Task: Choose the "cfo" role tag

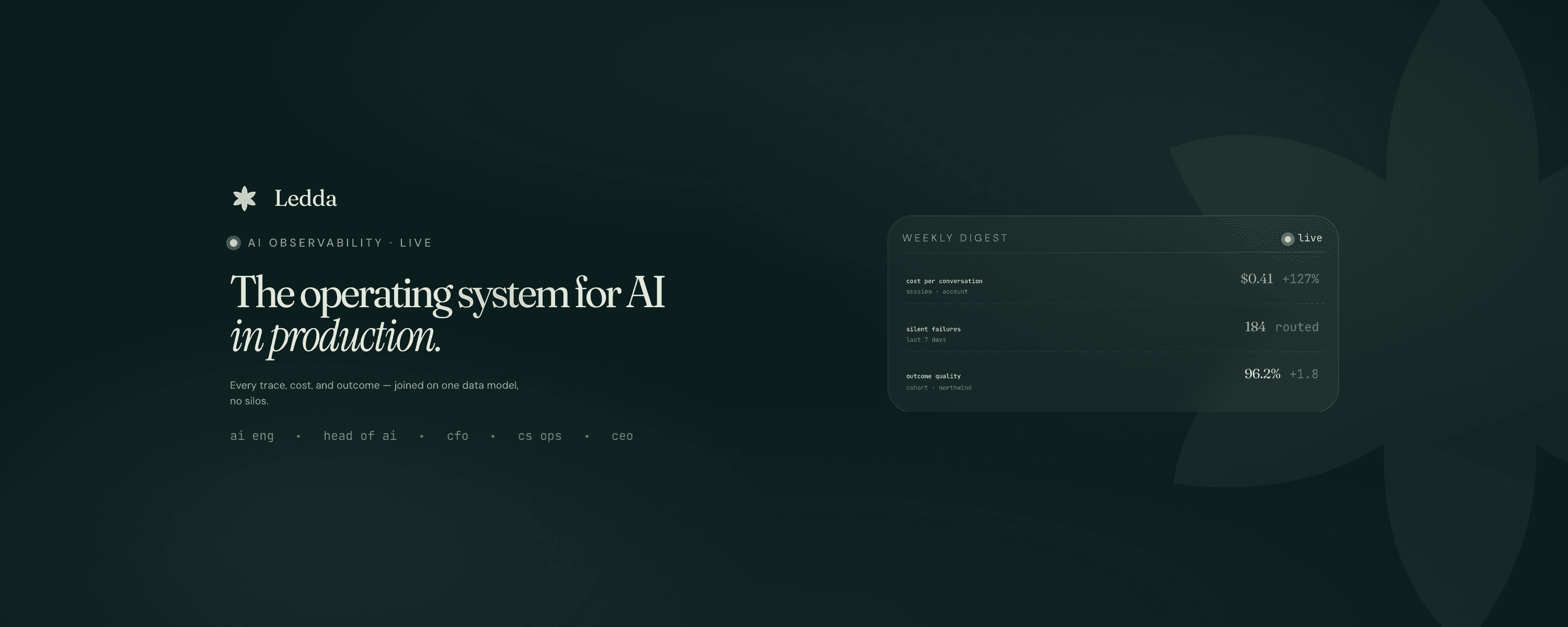Action: (x=457, y=436)
